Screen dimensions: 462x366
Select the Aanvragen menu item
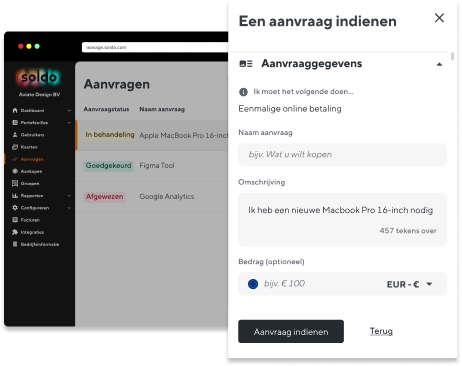click(28, 159)
